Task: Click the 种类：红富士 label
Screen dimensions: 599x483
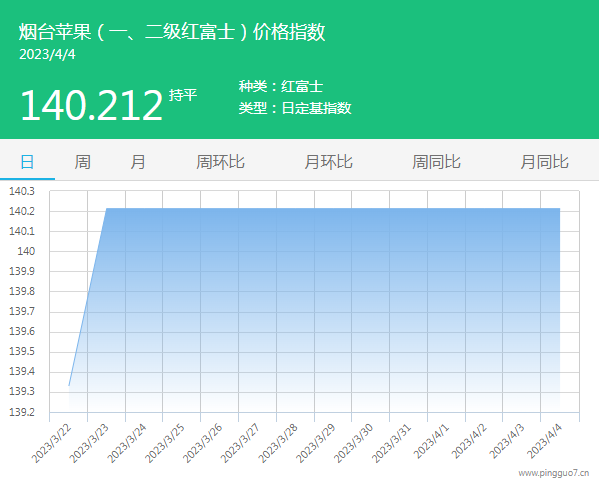Action: click(x=281, y=86)
